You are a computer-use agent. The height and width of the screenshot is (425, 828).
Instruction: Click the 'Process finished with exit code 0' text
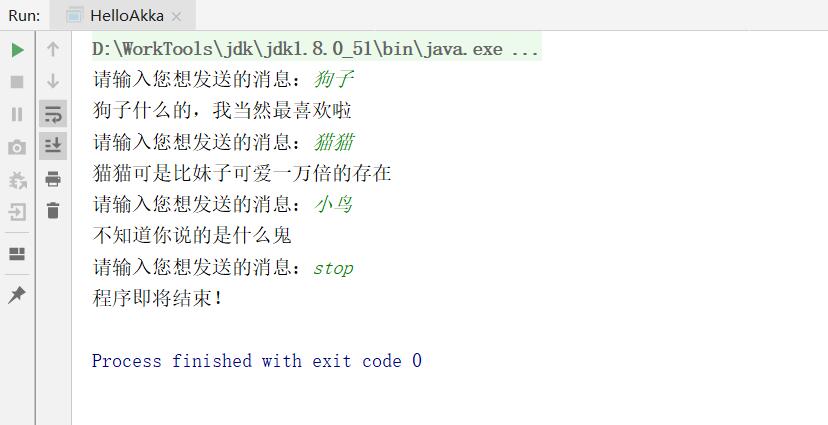coord(257,361)
